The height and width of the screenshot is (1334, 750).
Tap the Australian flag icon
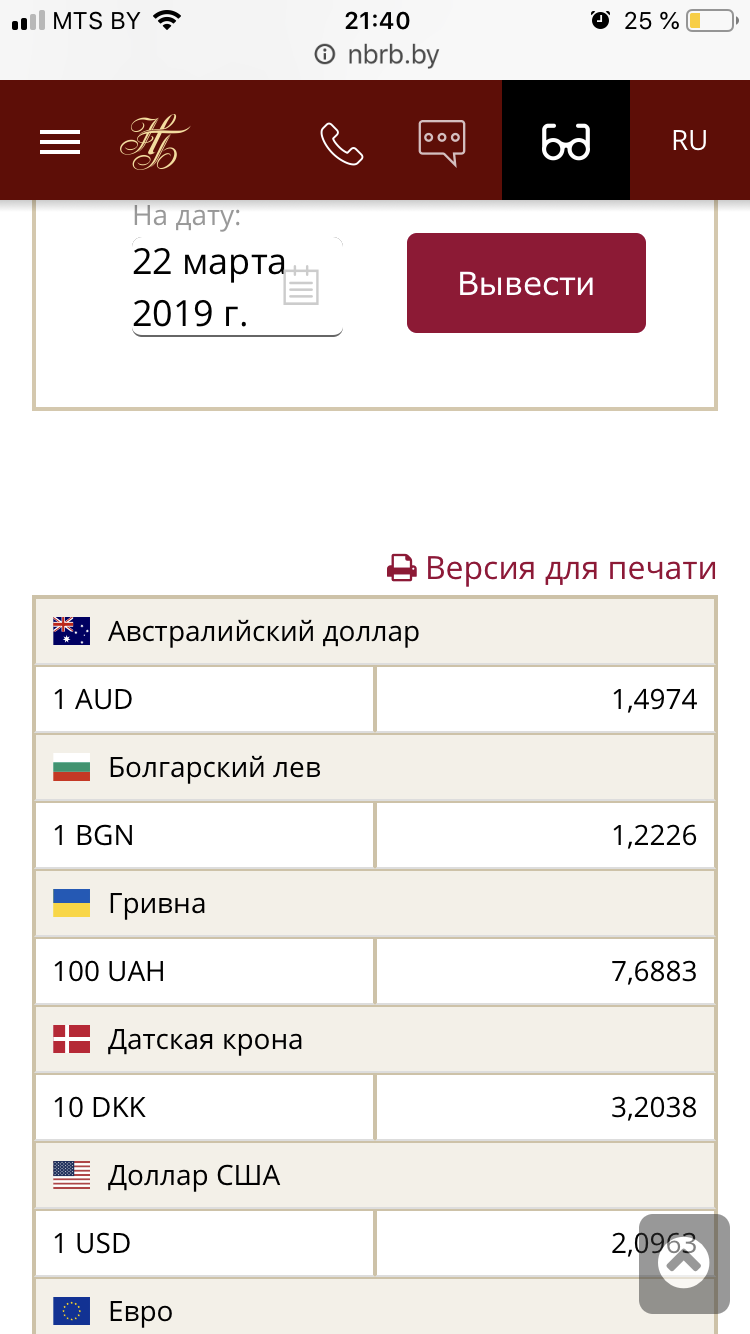point(72,631)
